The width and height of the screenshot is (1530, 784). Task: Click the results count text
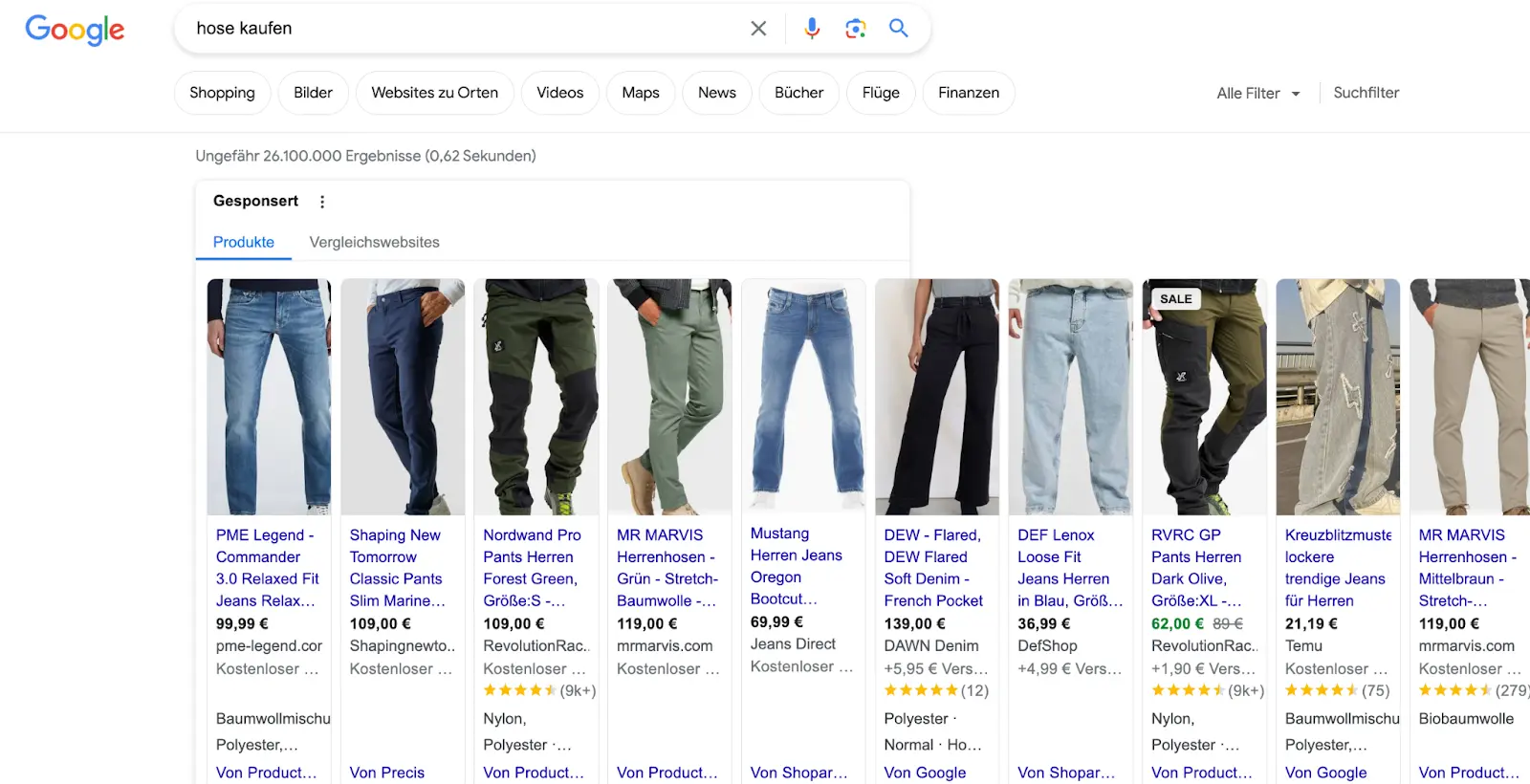point(365,156)
